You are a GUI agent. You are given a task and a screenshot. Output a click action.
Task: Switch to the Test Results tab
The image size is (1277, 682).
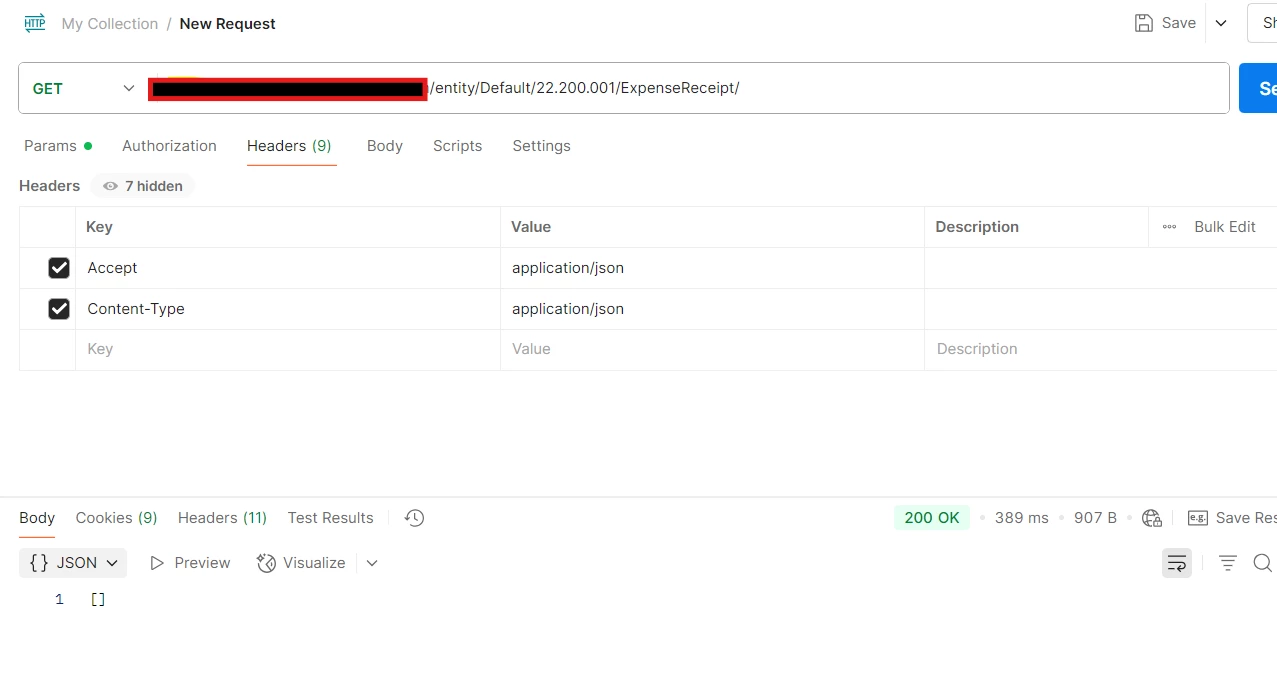tap(330, 518)
